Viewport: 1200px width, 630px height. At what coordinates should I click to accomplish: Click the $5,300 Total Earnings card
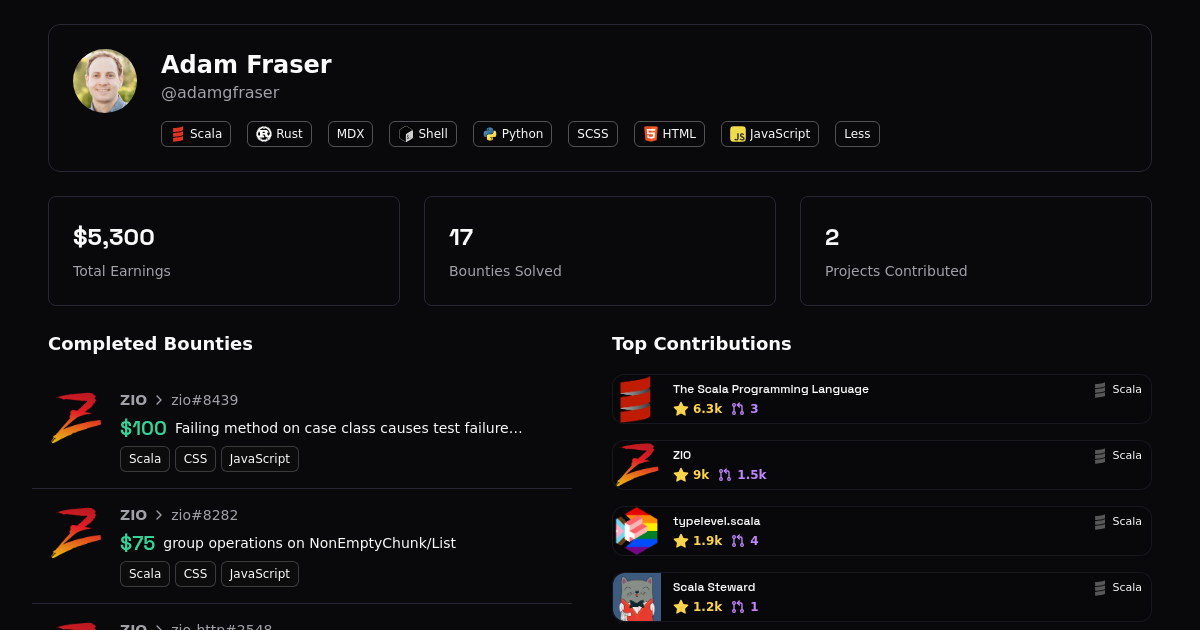[x=224, y=251]
